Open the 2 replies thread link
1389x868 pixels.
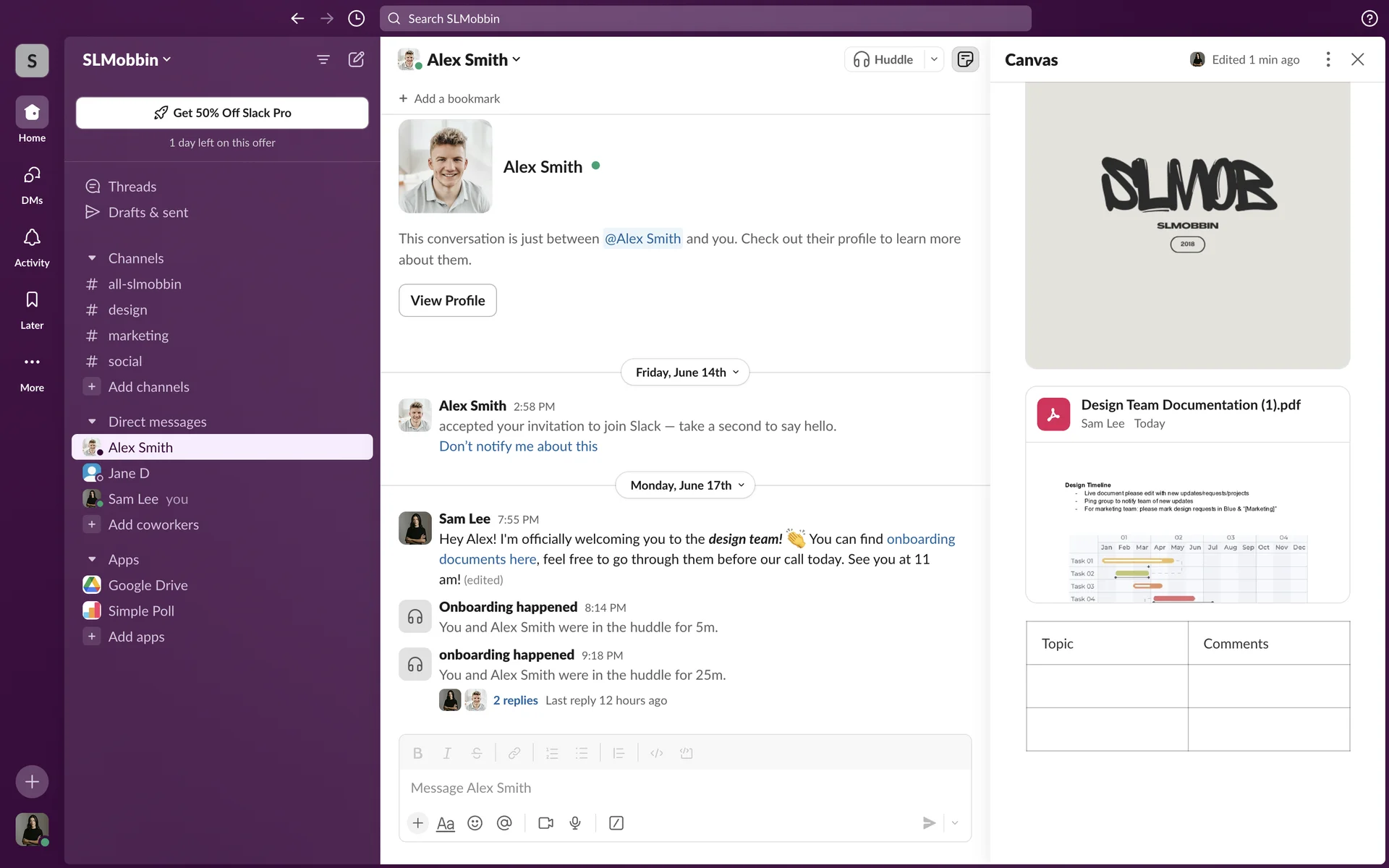(x=515, y=700)
